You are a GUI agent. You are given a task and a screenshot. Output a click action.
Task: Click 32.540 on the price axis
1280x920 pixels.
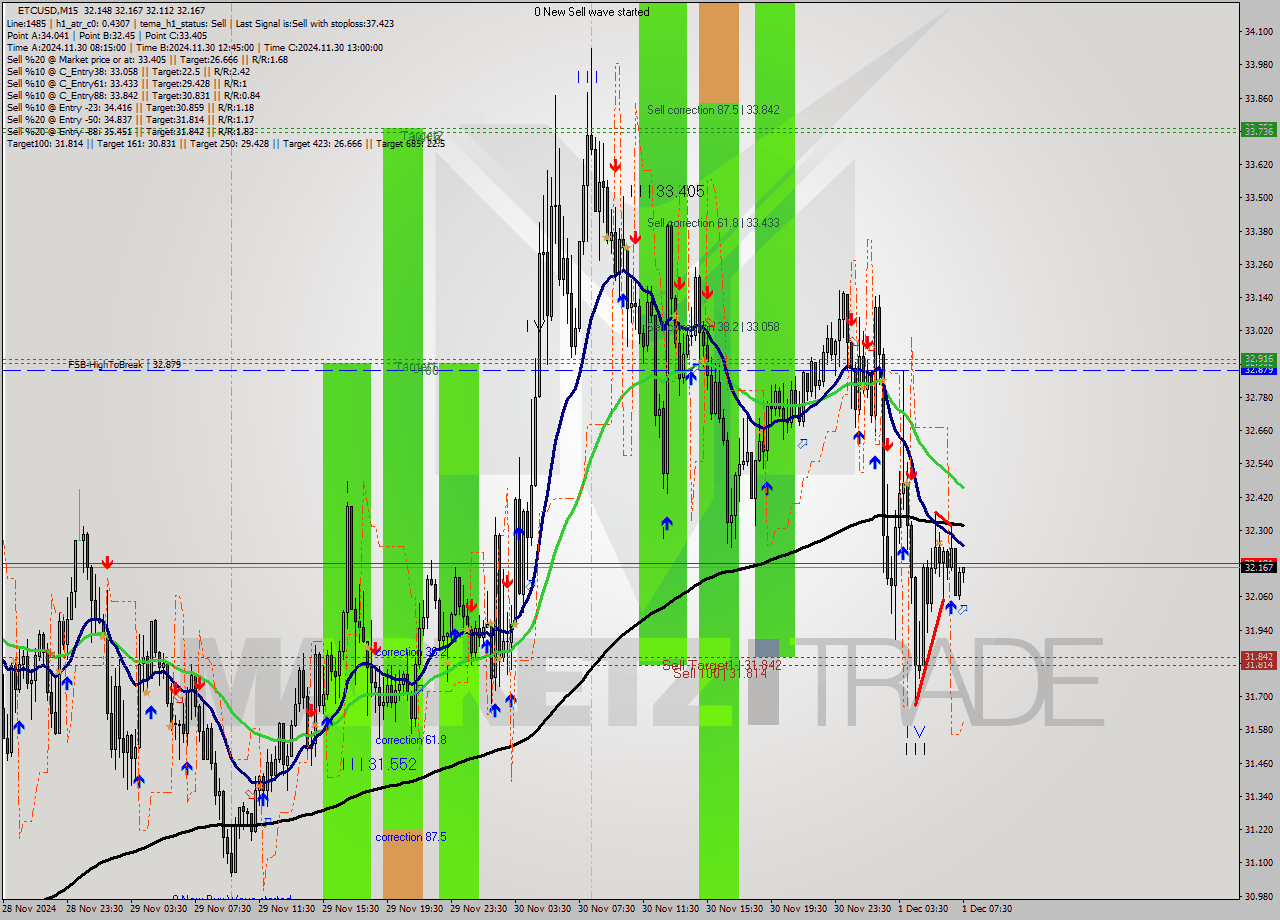point(1258,463)
